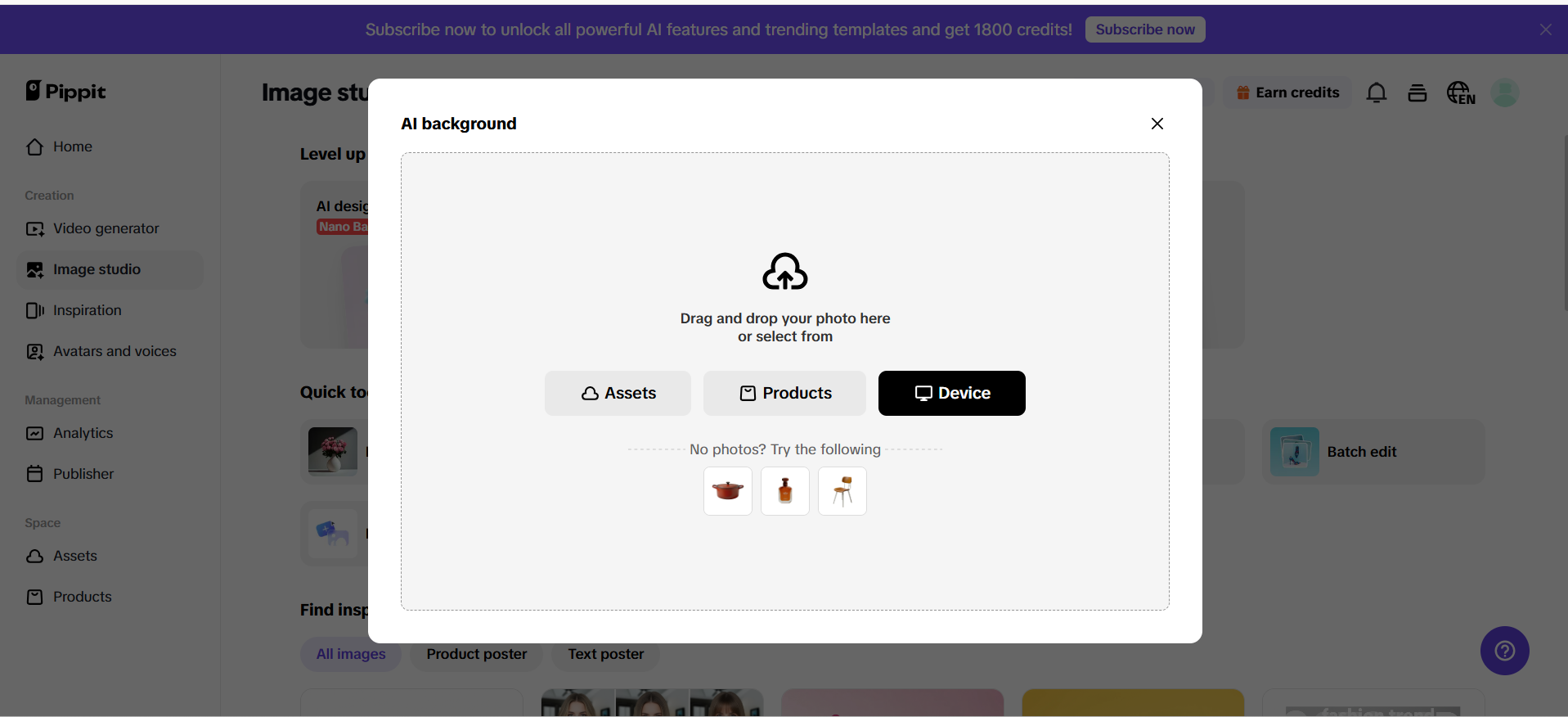
Task: Open Video generator in sidebar
Action: [106, 228]
